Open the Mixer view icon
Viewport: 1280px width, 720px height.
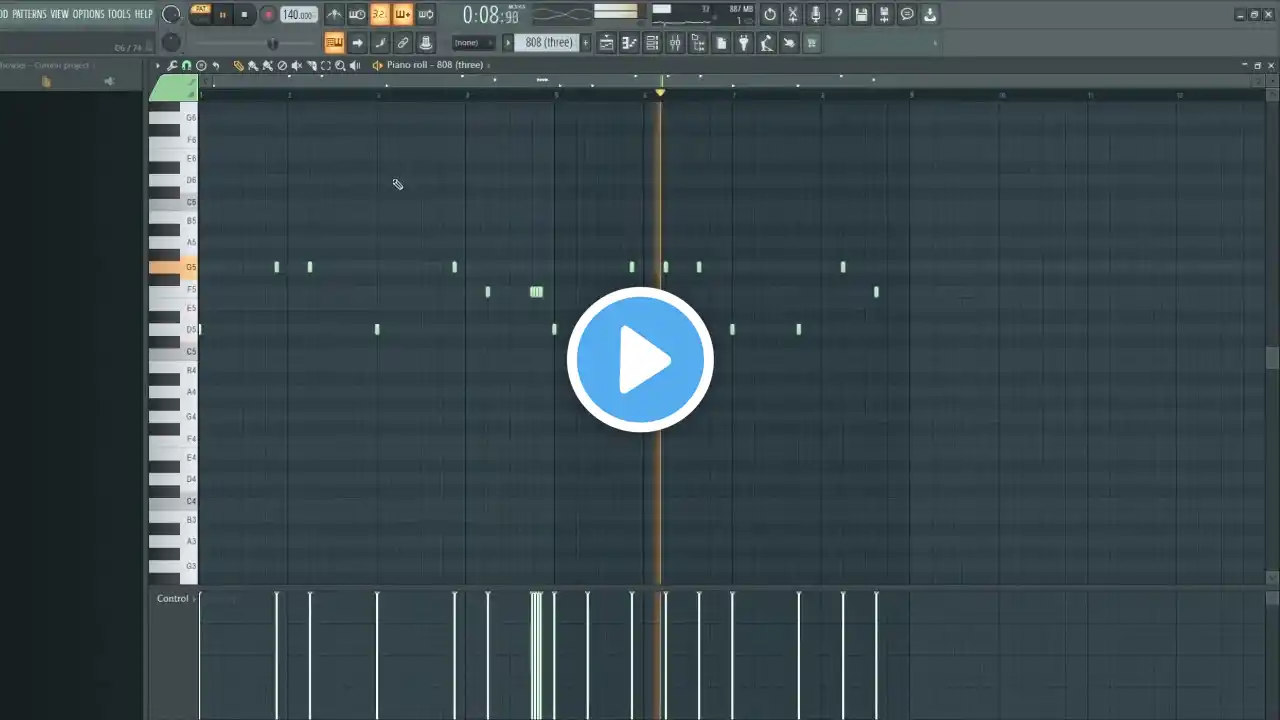click(x=675, y=43)
